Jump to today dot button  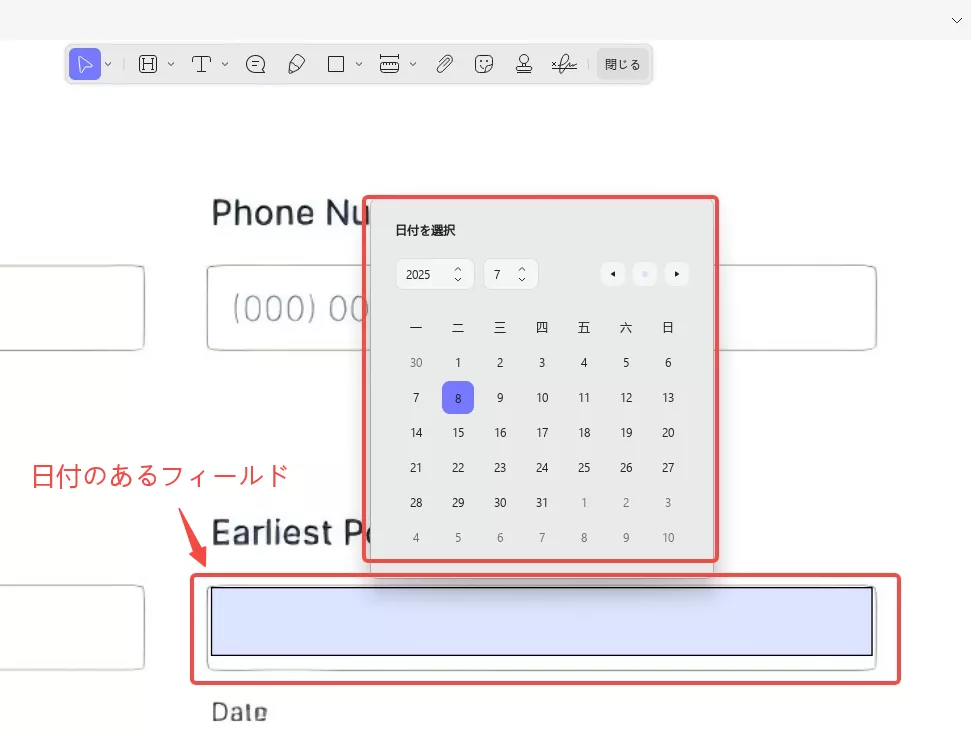645,274
